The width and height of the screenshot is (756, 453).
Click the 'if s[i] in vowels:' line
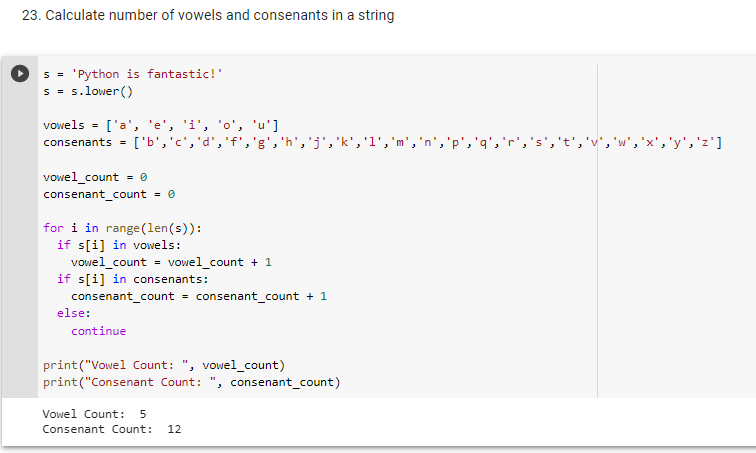point(118,245)
